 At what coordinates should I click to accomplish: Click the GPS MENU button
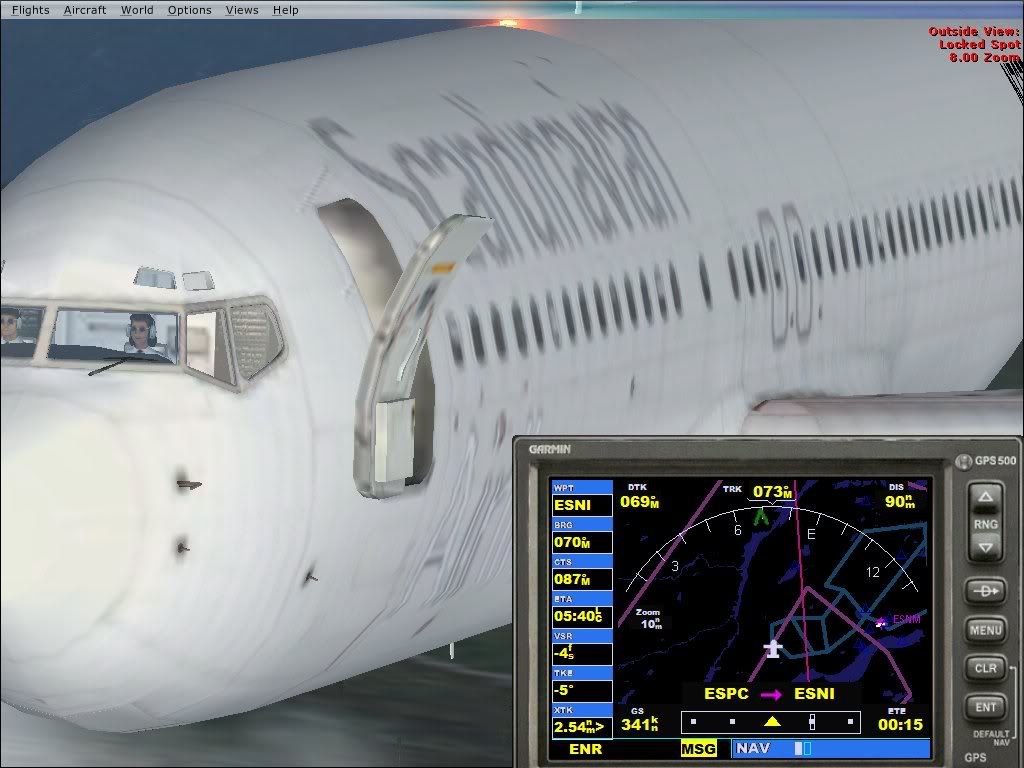pos(985,630)
